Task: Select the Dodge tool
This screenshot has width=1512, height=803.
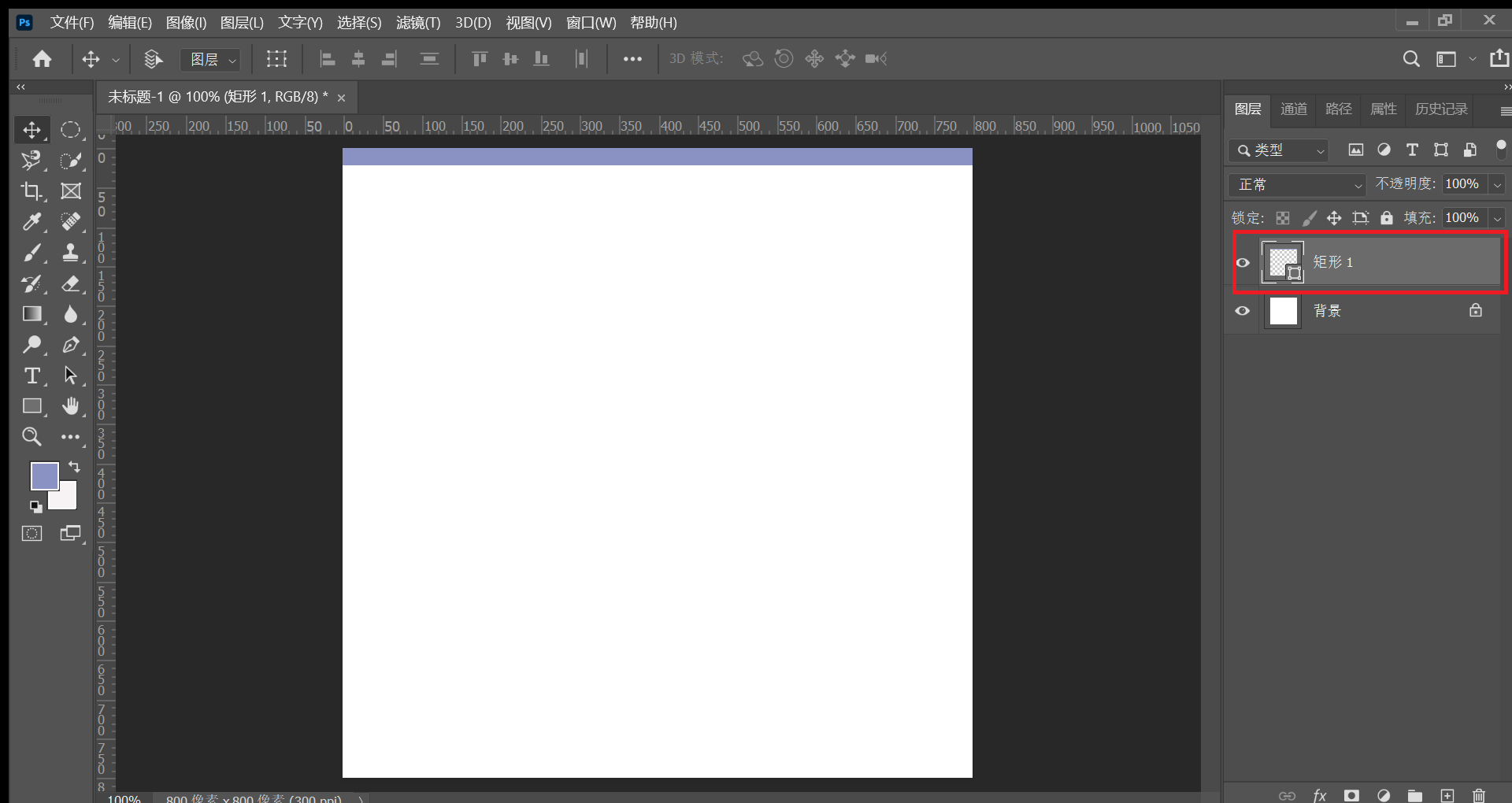Action: [x=31, y=345]
